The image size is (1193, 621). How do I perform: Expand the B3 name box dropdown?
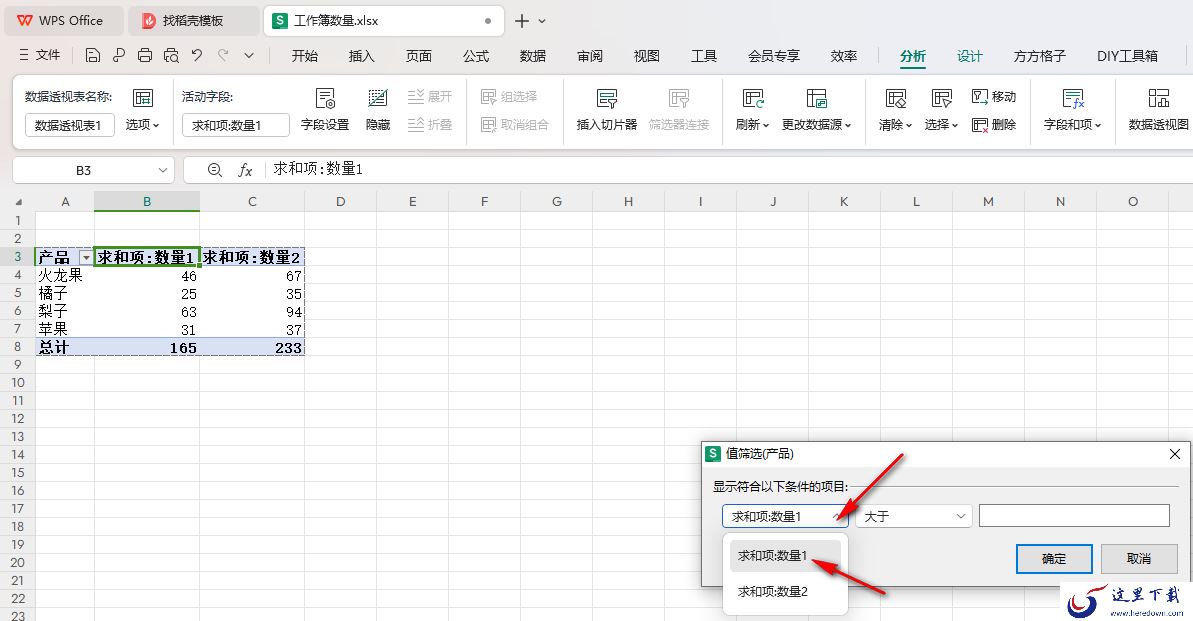(162, 170)
